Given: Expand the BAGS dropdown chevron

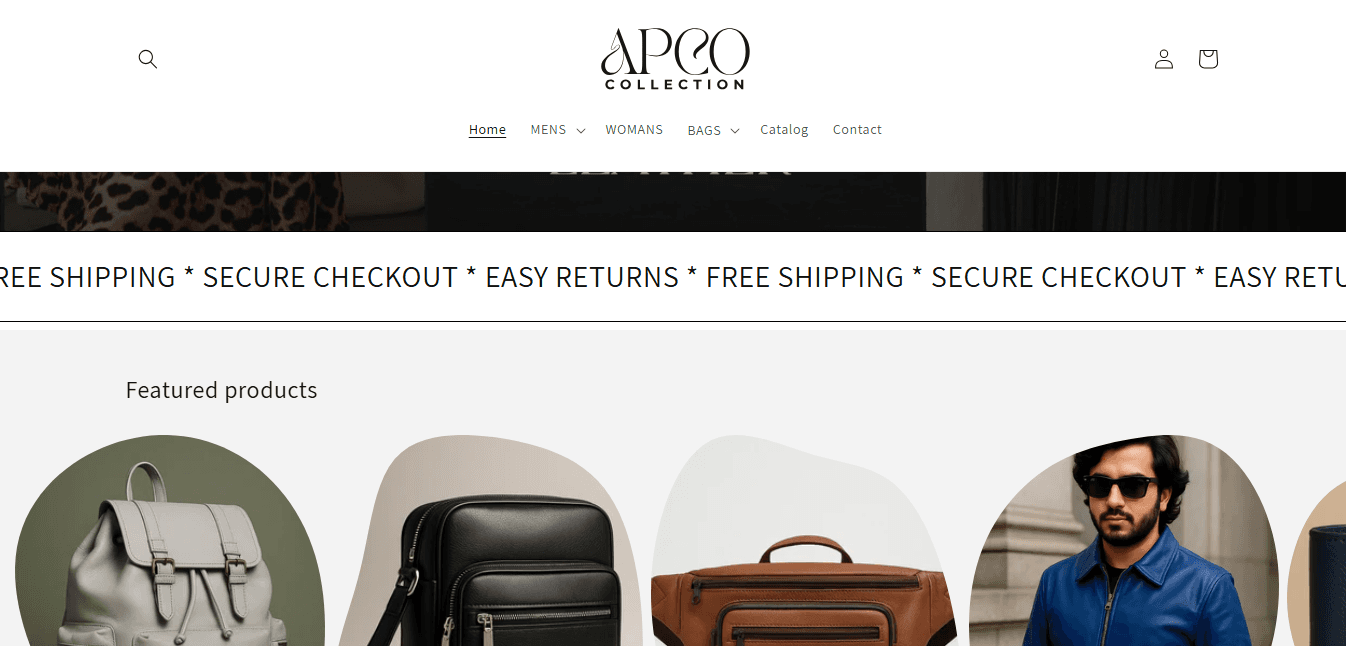Looking at the screenshot, I should pyautogui.click(x=735, y=131).
